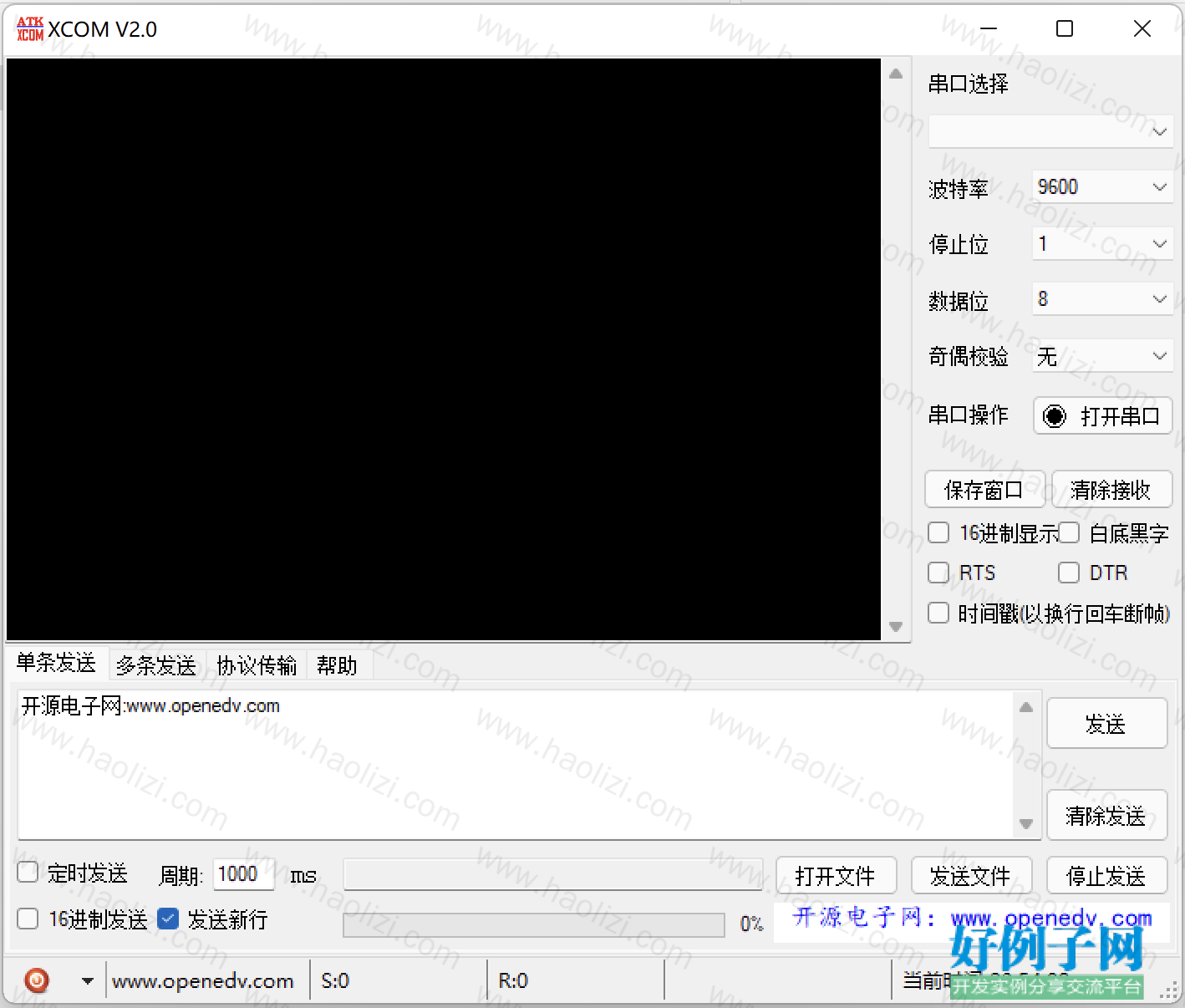Click the send box scroll up arrow

1026,707
